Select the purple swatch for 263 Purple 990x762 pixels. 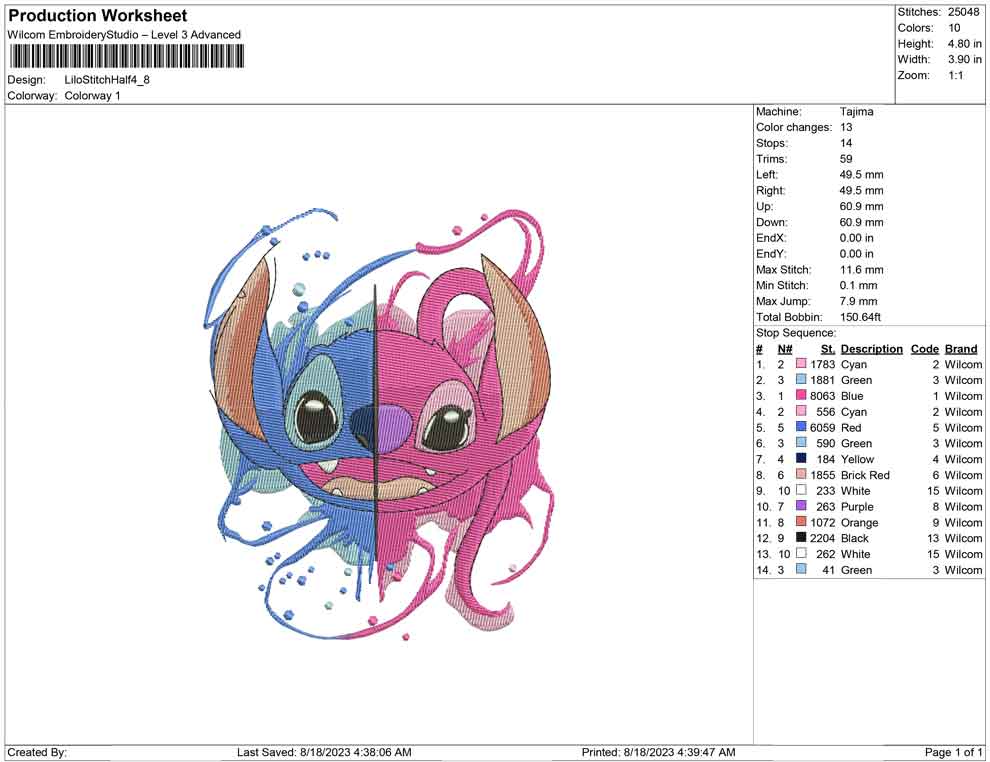801,506
